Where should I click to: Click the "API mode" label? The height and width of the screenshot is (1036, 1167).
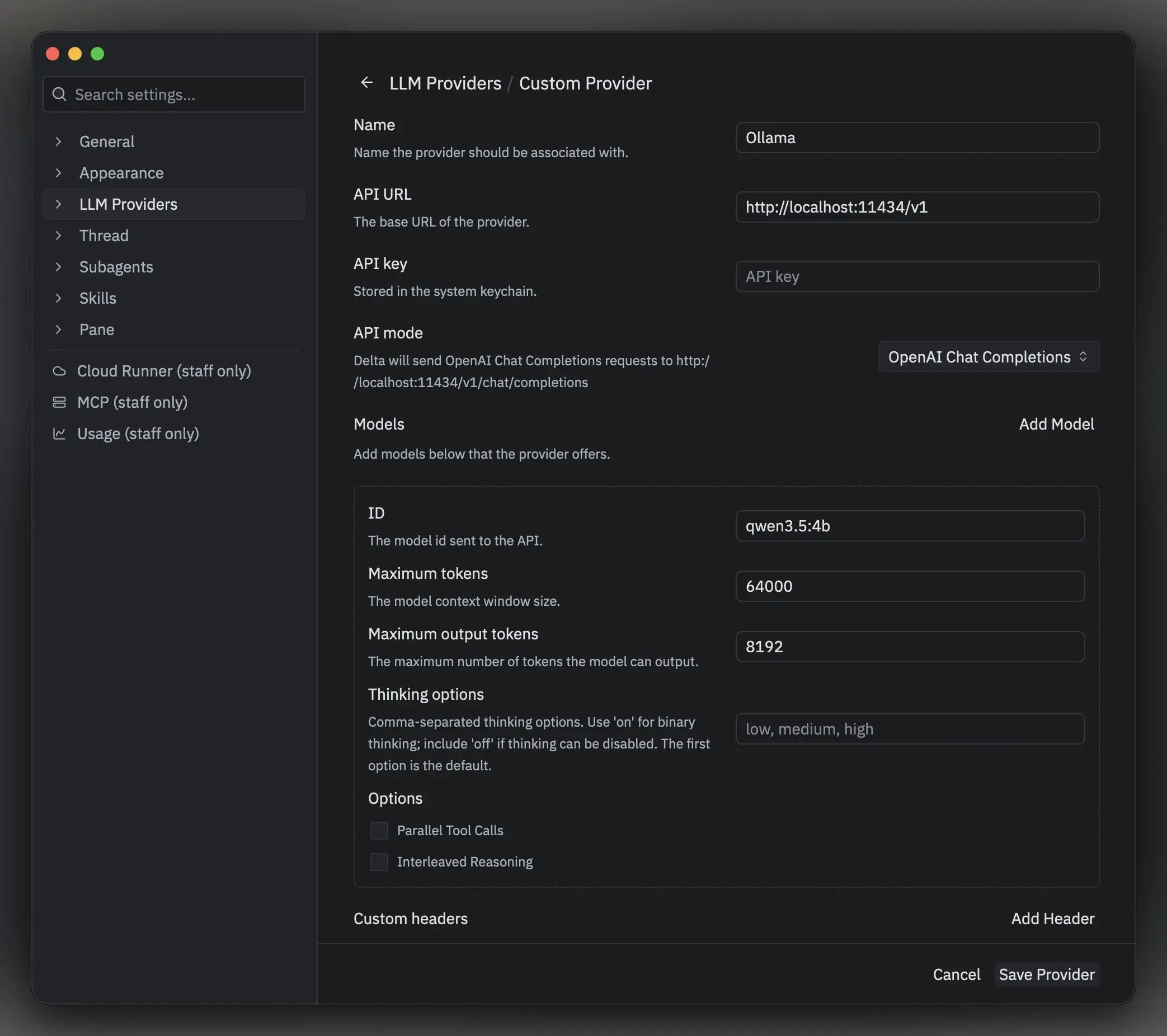pos(388,333)
